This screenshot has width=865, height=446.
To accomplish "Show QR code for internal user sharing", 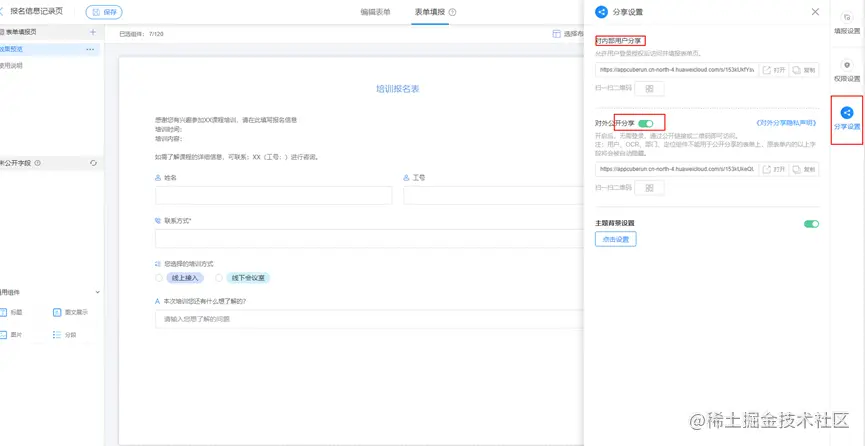I will click(649, 89).
